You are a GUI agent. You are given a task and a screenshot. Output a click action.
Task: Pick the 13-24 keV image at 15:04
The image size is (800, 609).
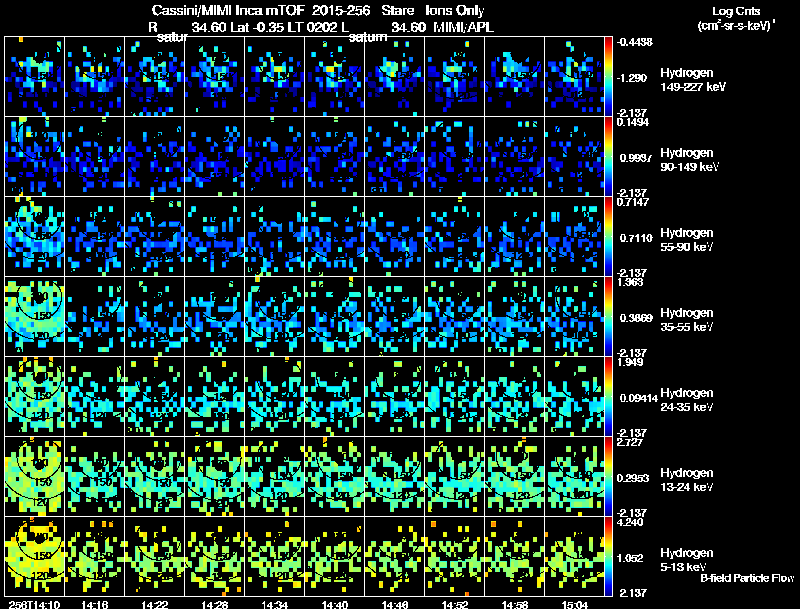(x=575, y=476)
